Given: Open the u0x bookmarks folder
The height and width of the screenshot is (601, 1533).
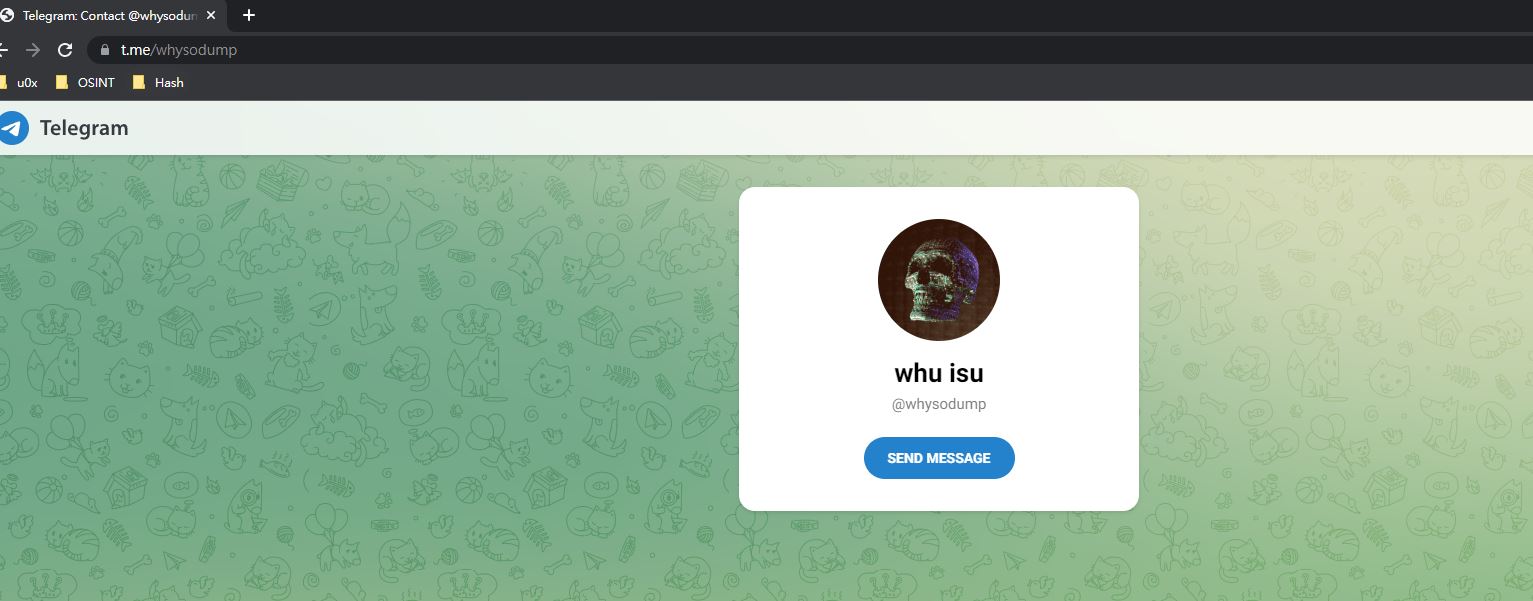Looking at the screenshot, I should (x=19, y=83).
